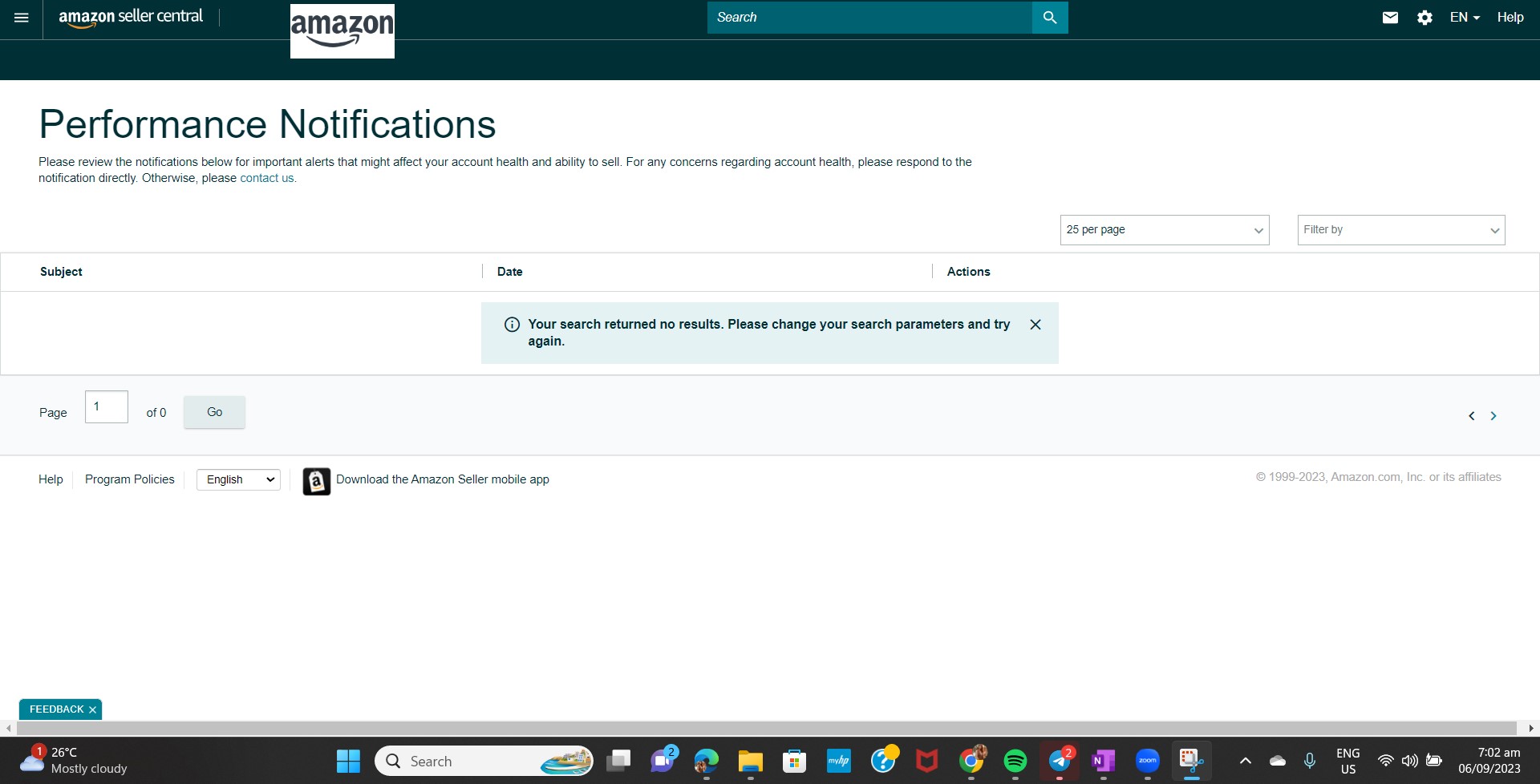Open Zoom from the taskbar
1540x784 pixels.
tap(1148, 761)
